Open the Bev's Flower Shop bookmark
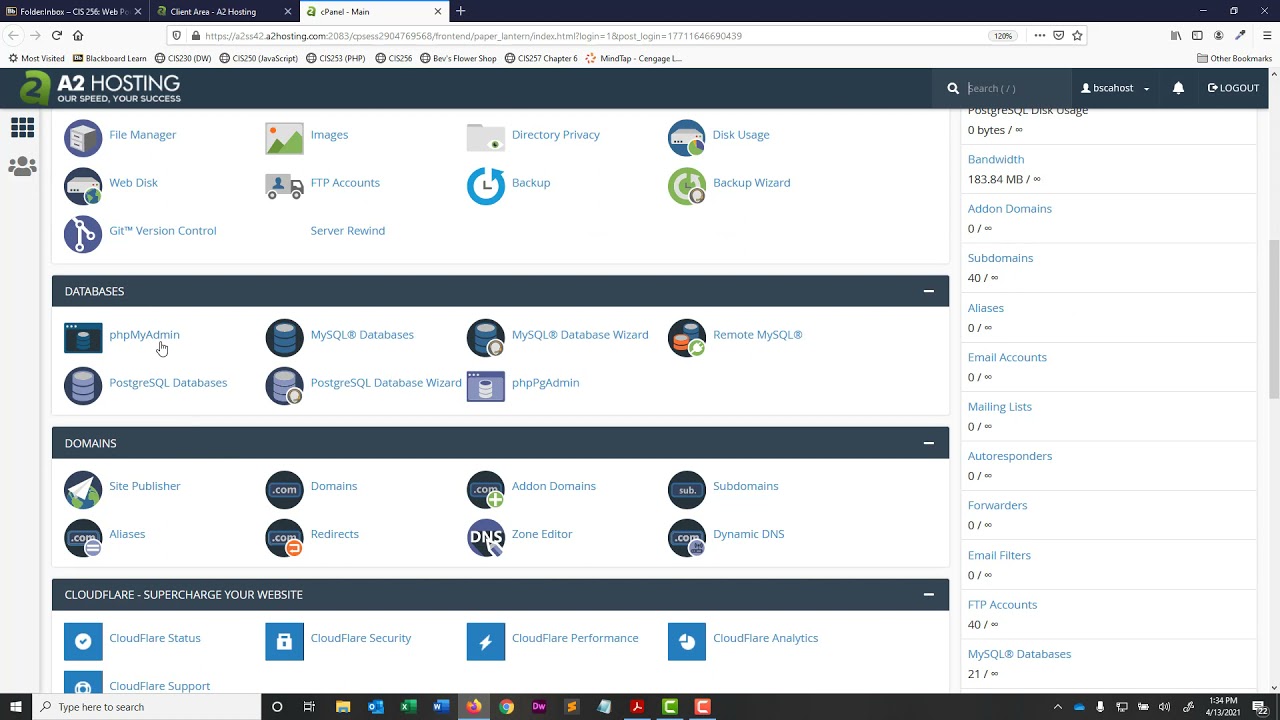Image resolution: width=1280 pixels, height=720 pixels. pyautogui.click(x=458, y=58)
